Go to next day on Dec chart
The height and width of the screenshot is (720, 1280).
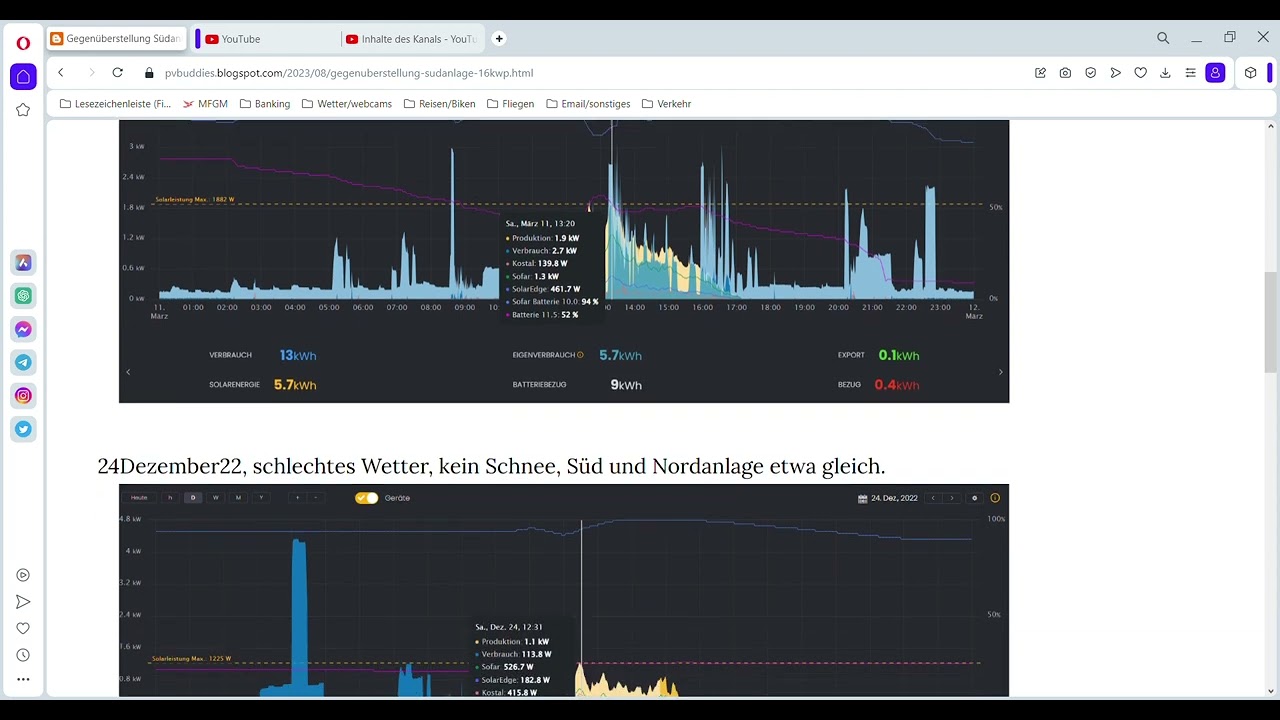tap(951, 498)
